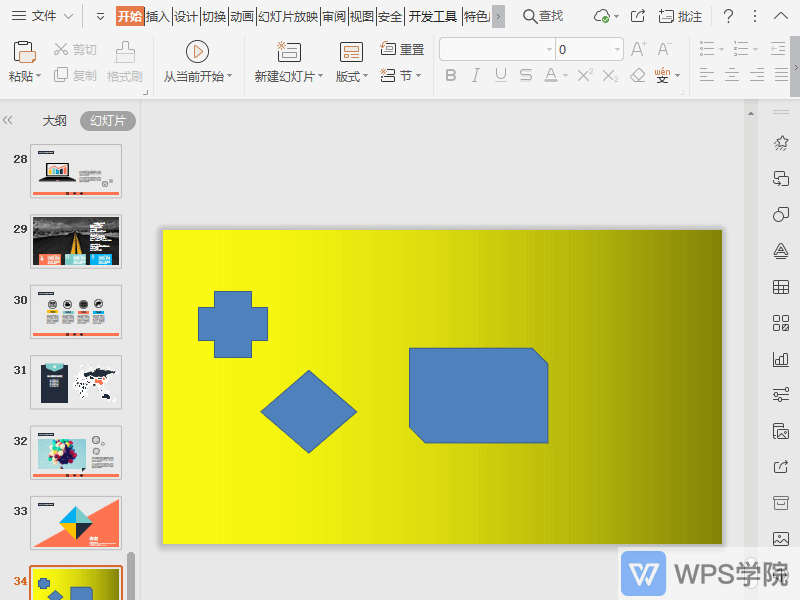
Task: Select slide 31 thumbnail with world map
Action: (x=76, y=382)
